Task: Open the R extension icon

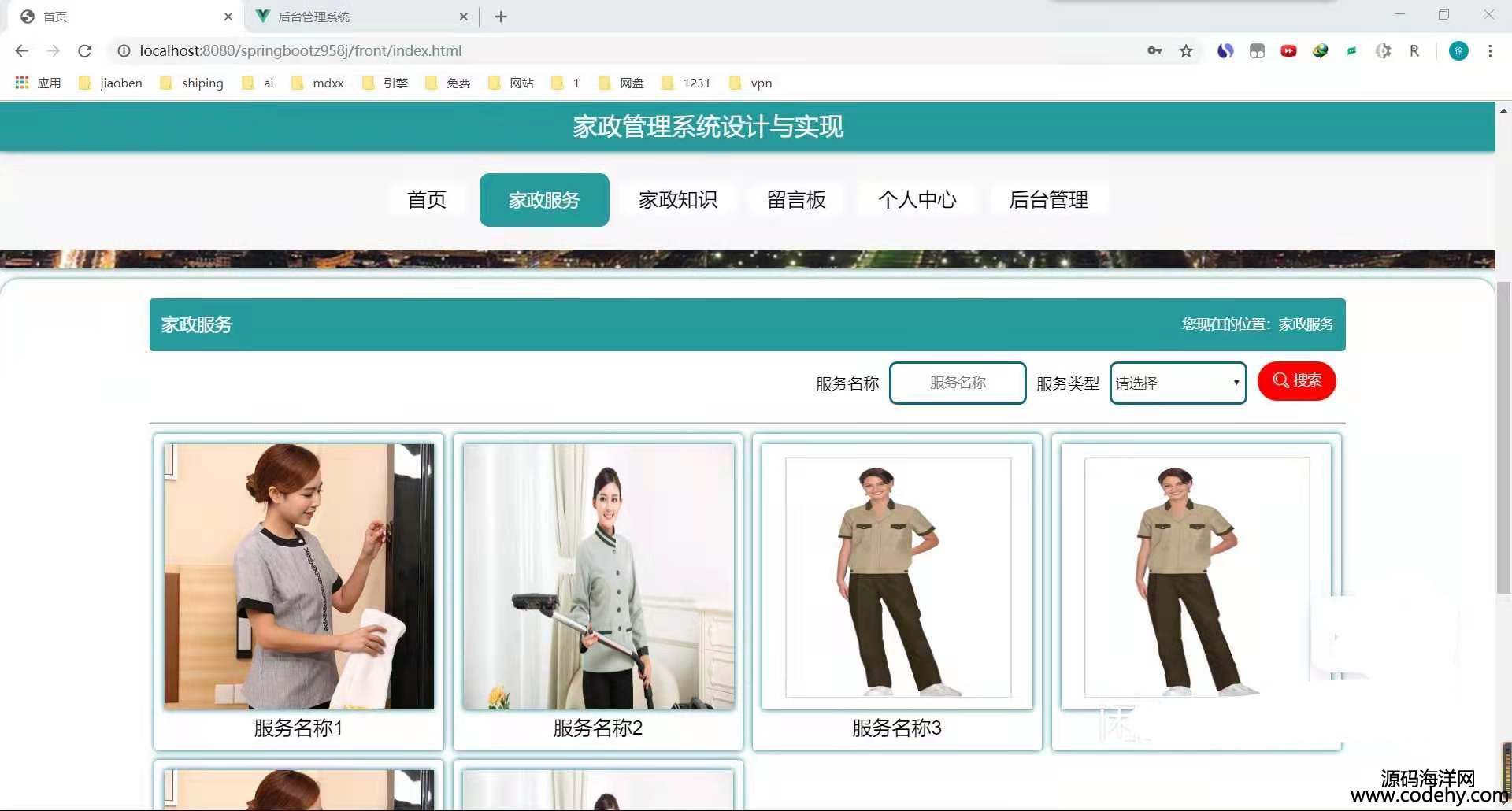Action: pos(1414,51)
